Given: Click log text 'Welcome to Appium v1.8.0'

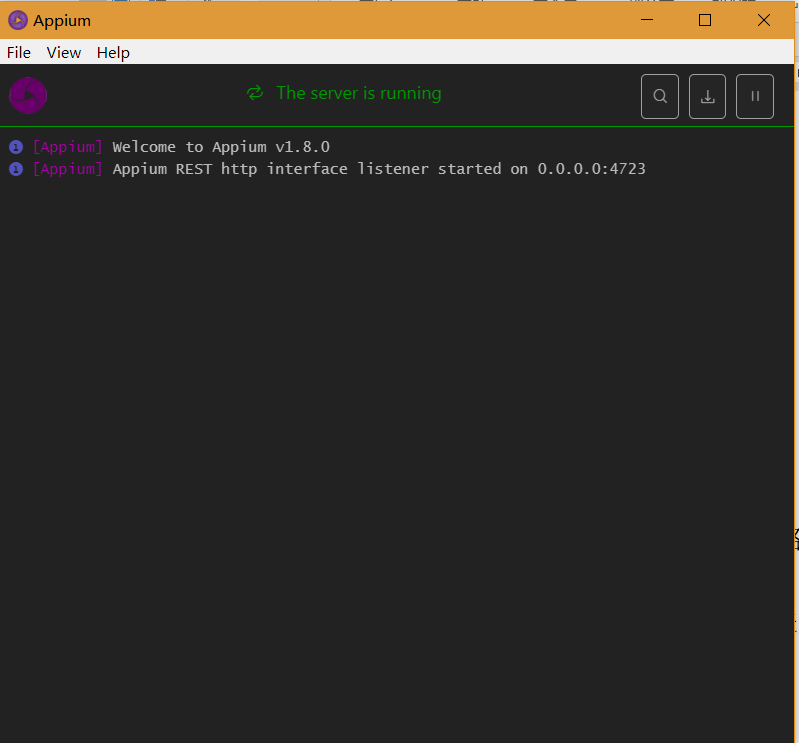Looking at the screenshot, I should (x=221, y=147).
